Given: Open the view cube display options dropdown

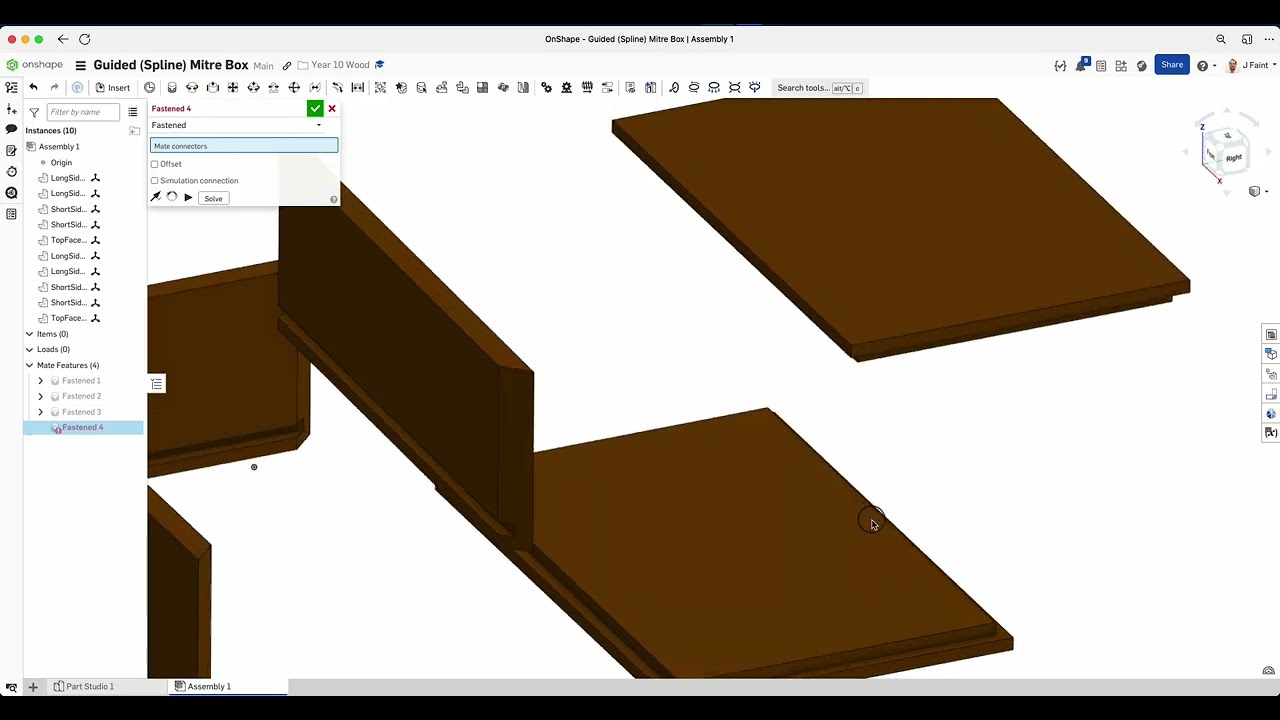Looking at the screenshot, I should [1258, 191].
